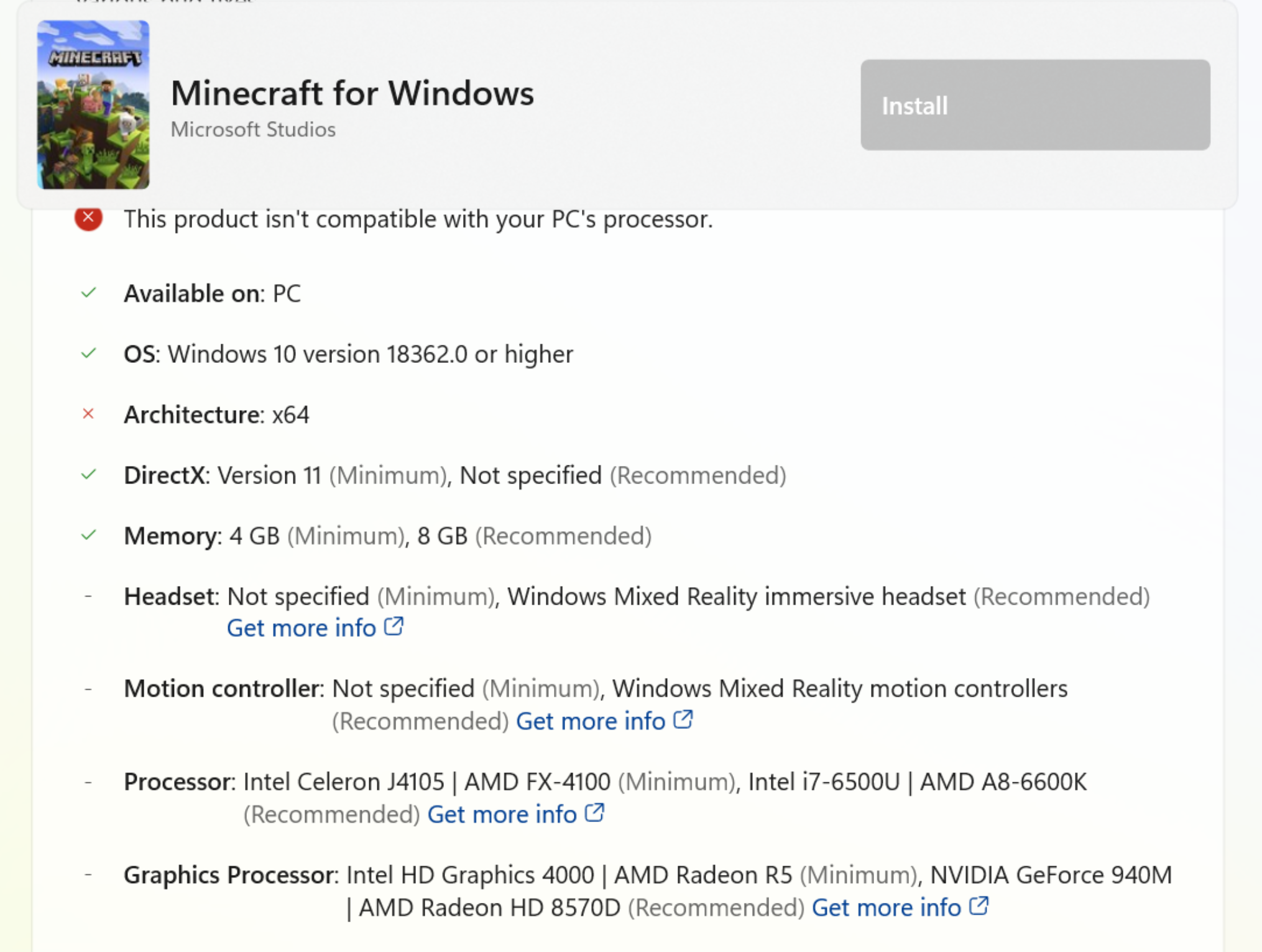Image resolution: width=1262 pixels, height=952 pixels.
Task: Click external-link icon after Headset info link
Action: click(x=394, y=626)
